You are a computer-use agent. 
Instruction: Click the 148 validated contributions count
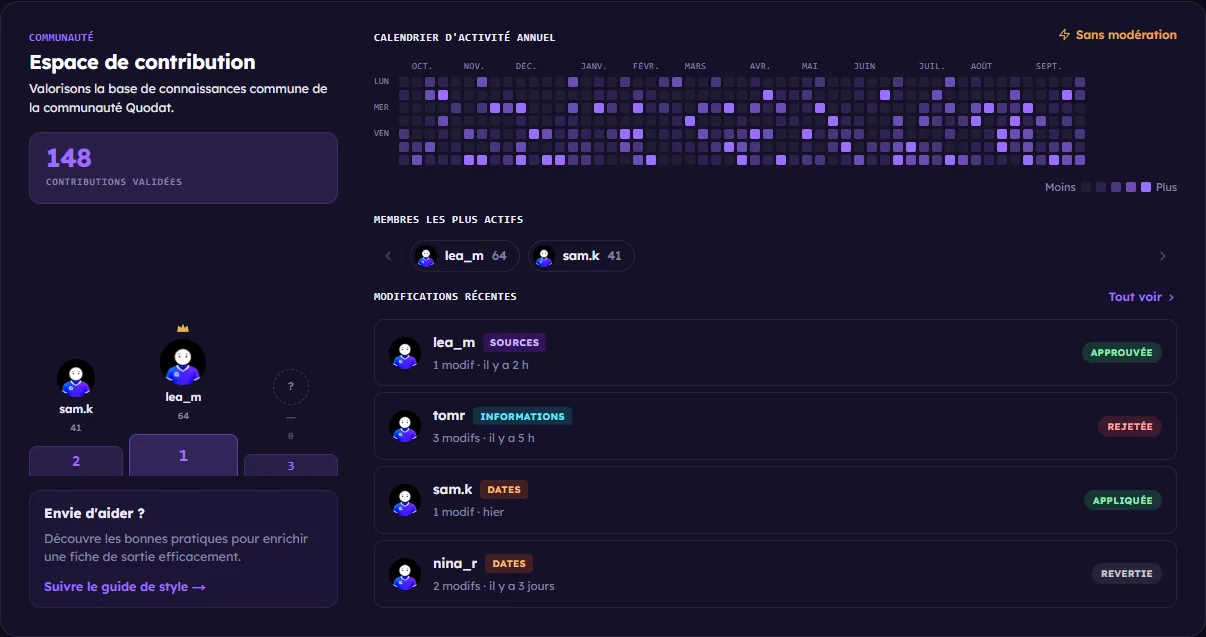(x=69, y=158)
